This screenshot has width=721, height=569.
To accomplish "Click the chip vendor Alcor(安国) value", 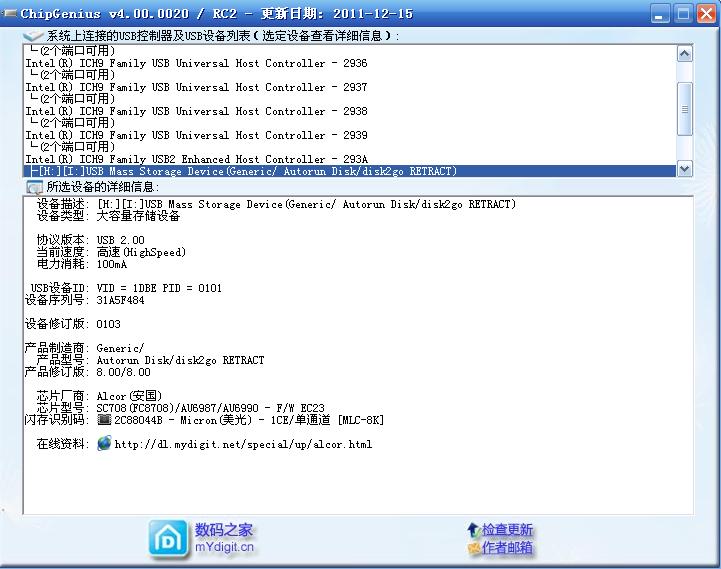I will [129, 396].
